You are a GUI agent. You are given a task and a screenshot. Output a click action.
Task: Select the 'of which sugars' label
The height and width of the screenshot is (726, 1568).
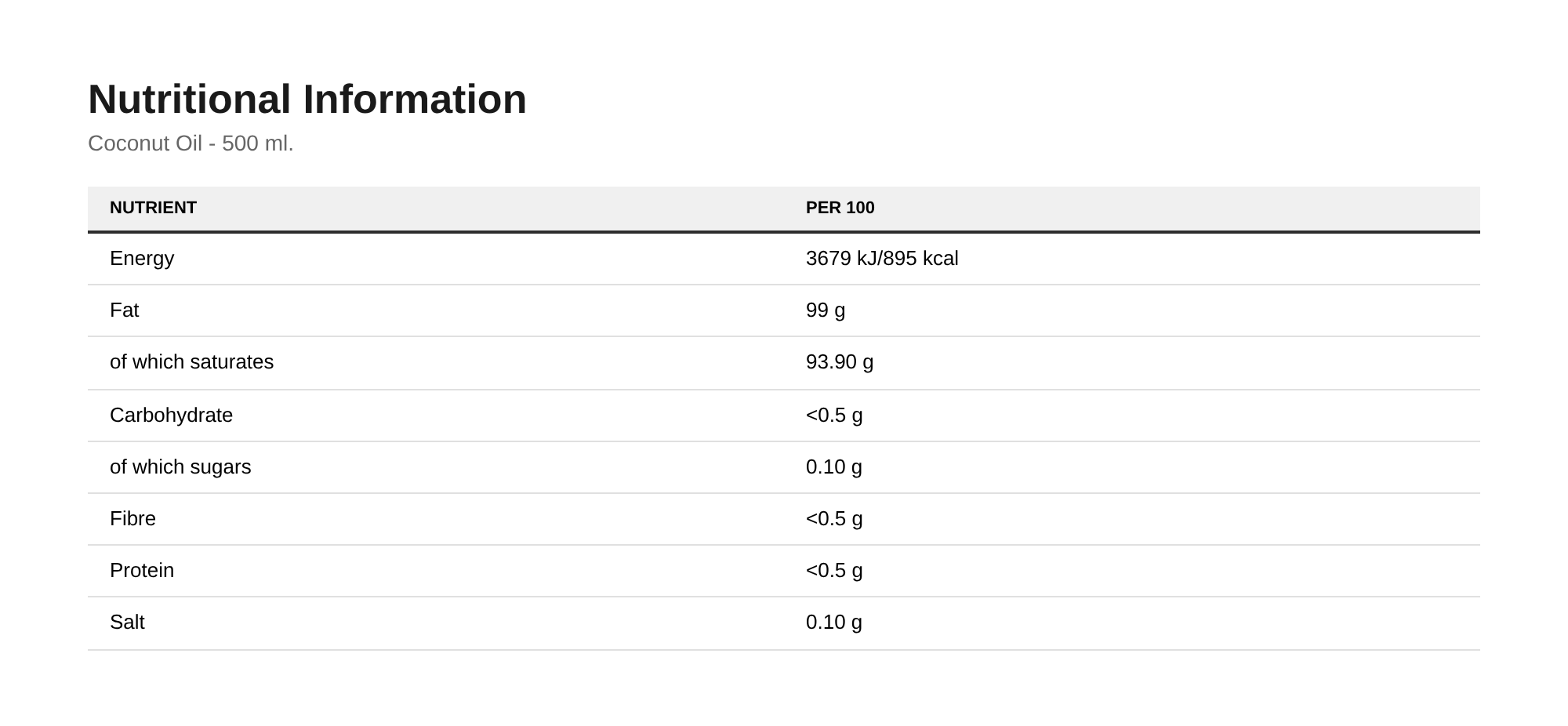(x=180, y=467)
